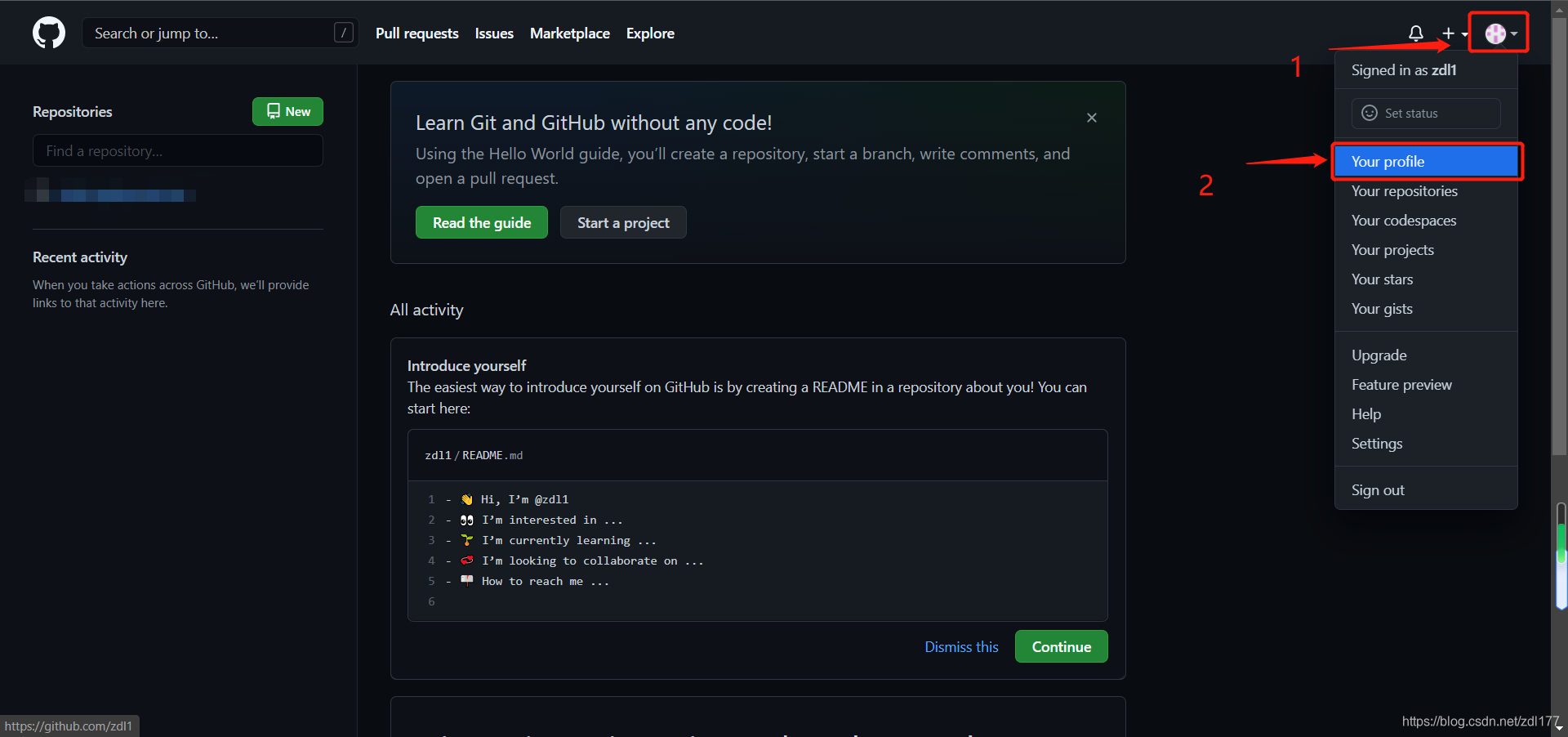Click the Set status smiley button
The height and width of the screenshot is (737, 1568).
click(x=1426, y=114)
